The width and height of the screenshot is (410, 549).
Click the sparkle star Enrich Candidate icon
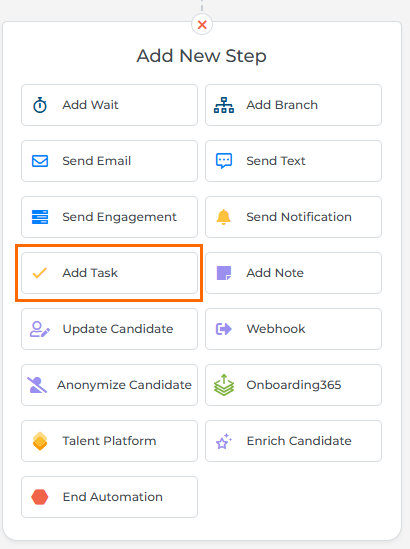[224, 441]
